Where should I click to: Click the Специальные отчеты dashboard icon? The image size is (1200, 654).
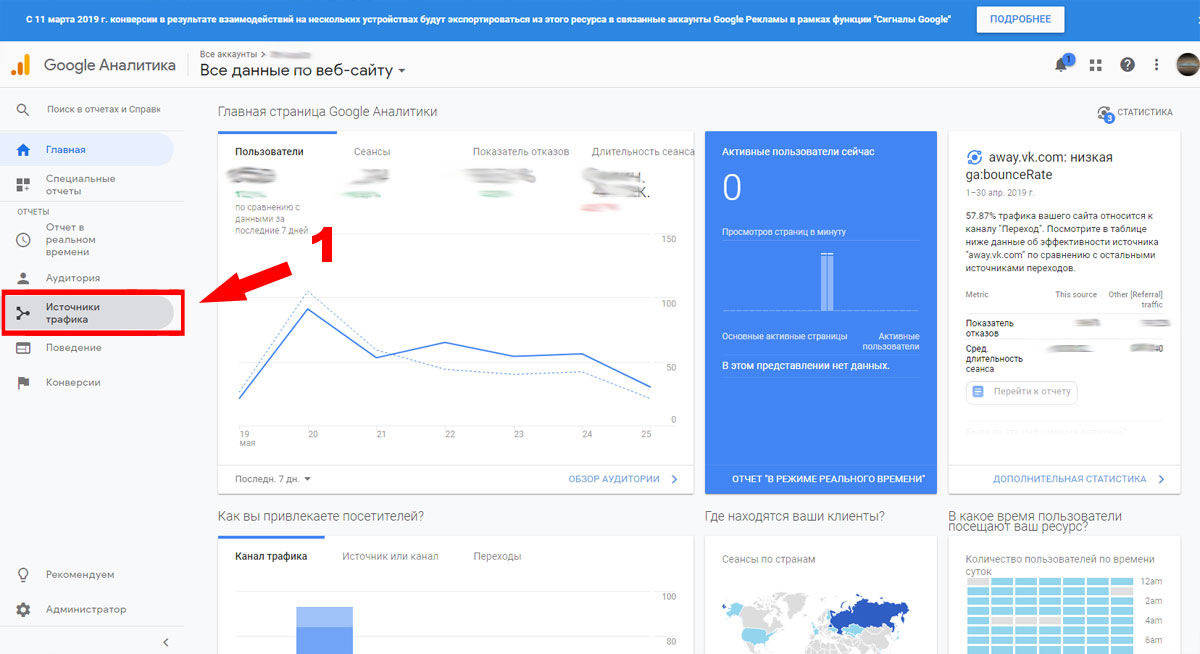tap(24, 185)
